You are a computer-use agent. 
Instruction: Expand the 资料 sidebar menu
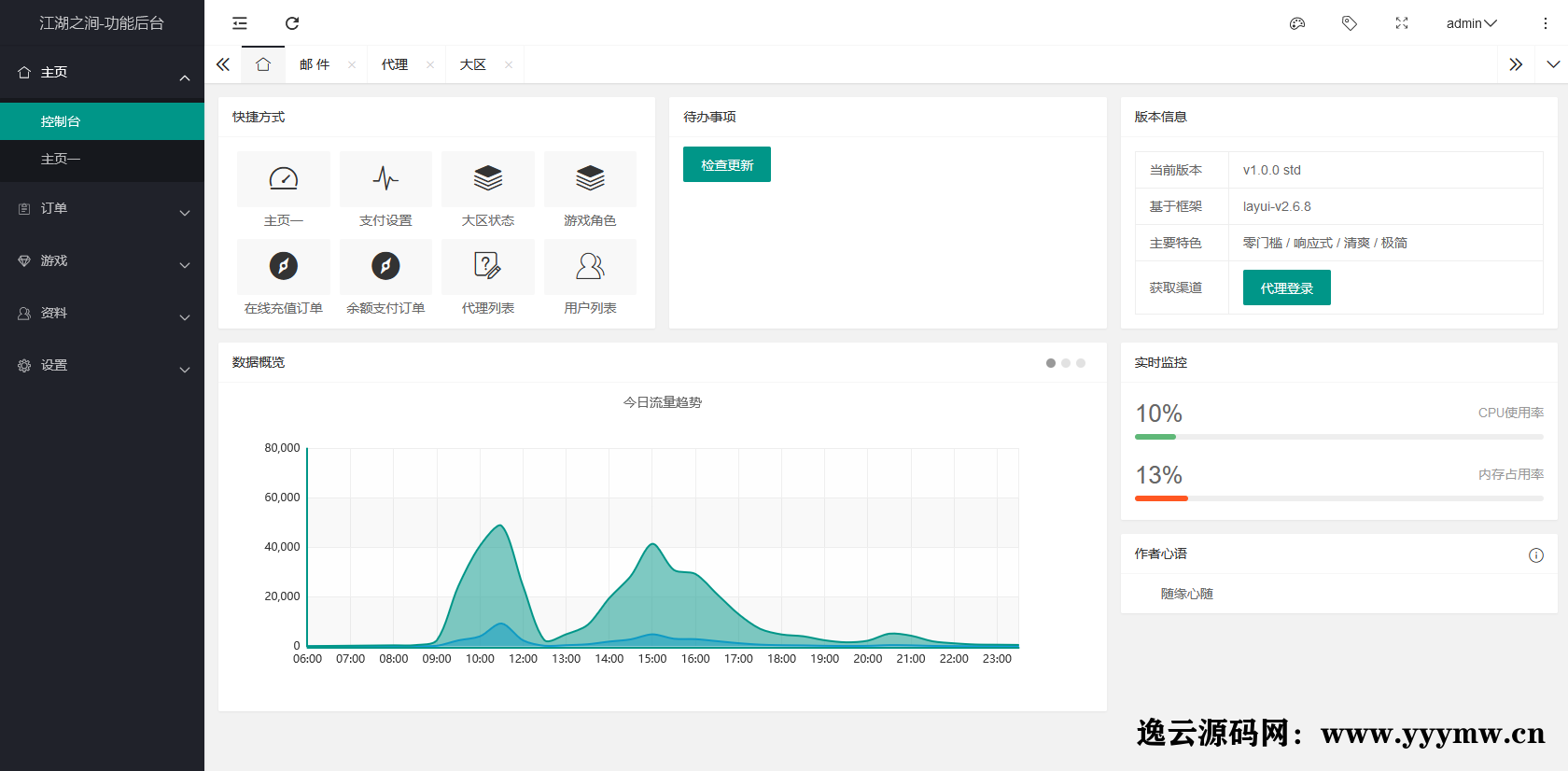click(102, 314)
